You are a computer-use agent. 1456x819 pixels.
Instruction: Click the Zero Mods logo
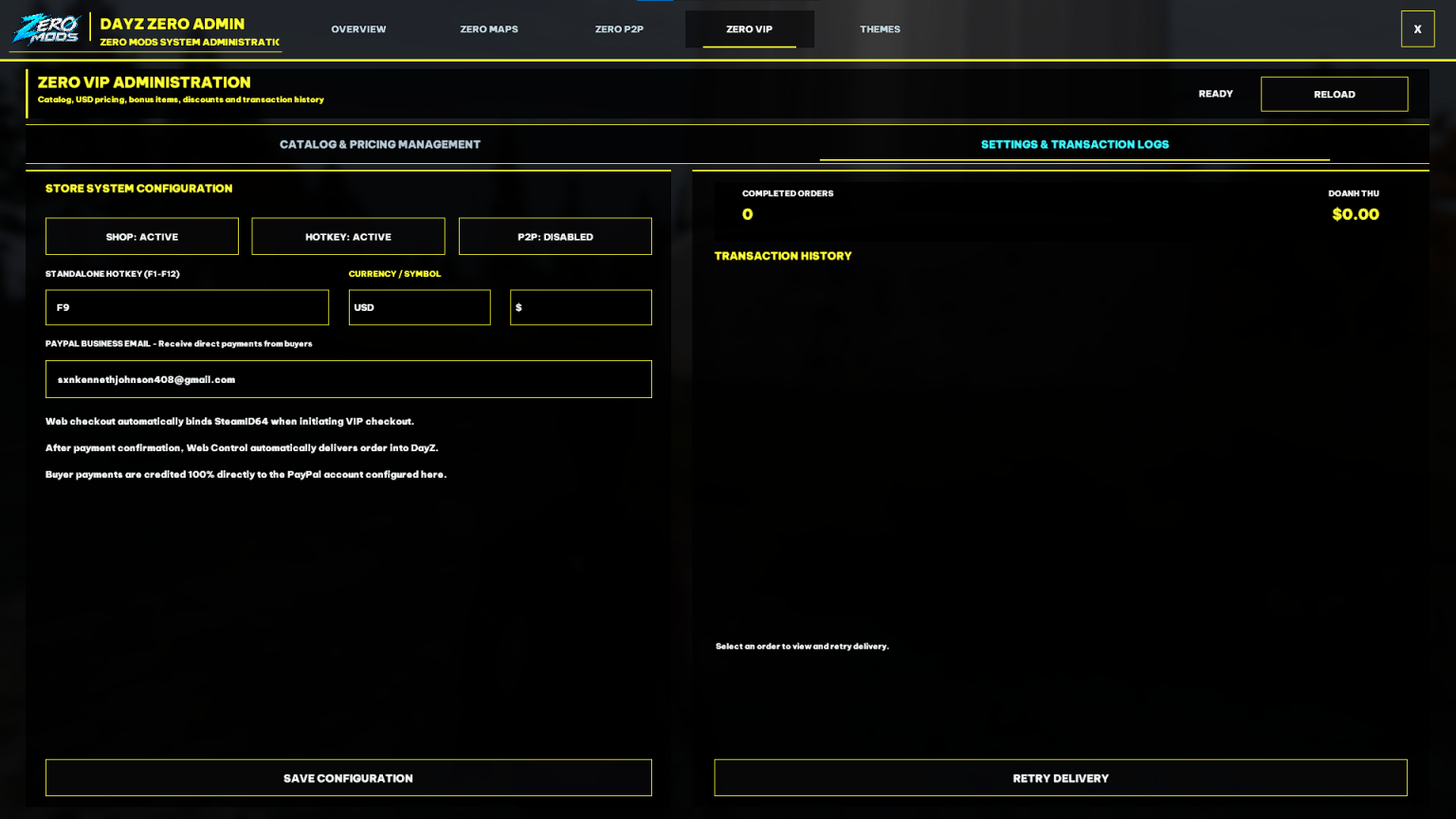(45, 29)
